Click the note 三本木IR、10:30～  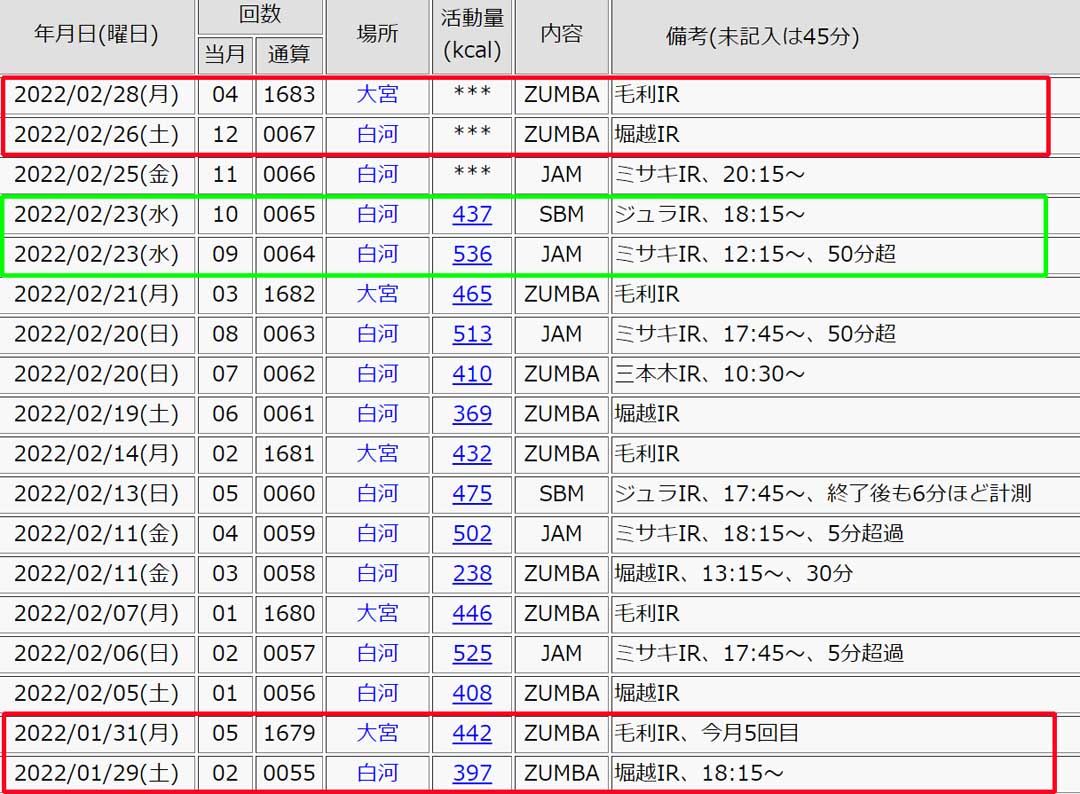pos(709,374)
